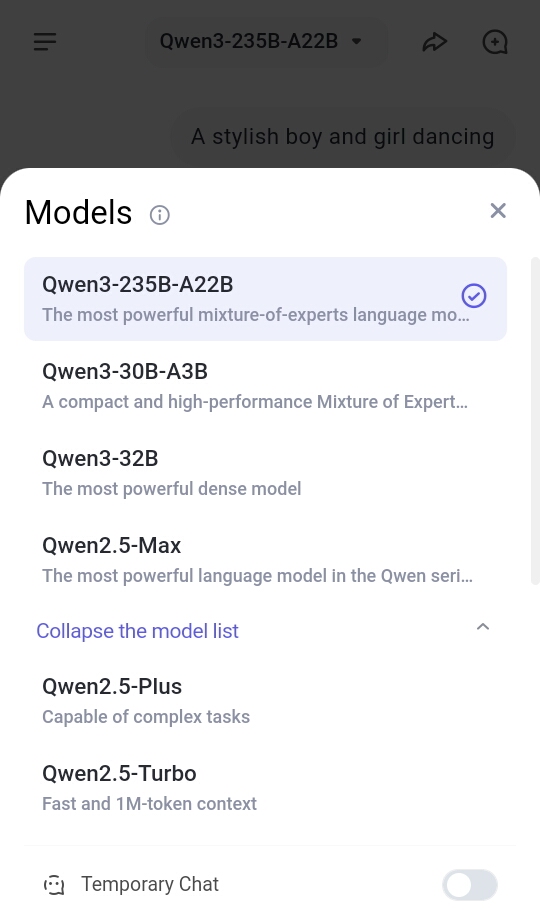Viewport: 540px width, 924px height.
Task: Click the 'A stylish boy and girl dancing' message
Action: tap(343, 137)
